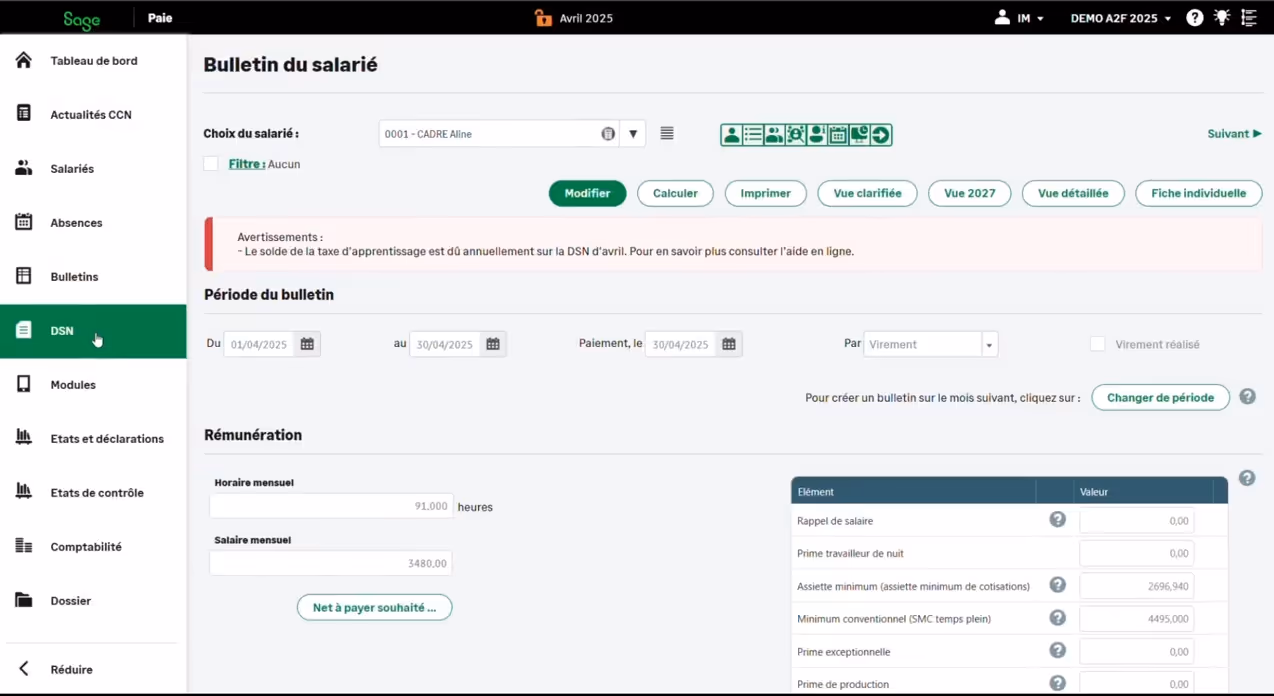Screen dimensions: 1274x696
Task: Open the calendar picker for the Paiement date
Action: click(x=729, y=344)
